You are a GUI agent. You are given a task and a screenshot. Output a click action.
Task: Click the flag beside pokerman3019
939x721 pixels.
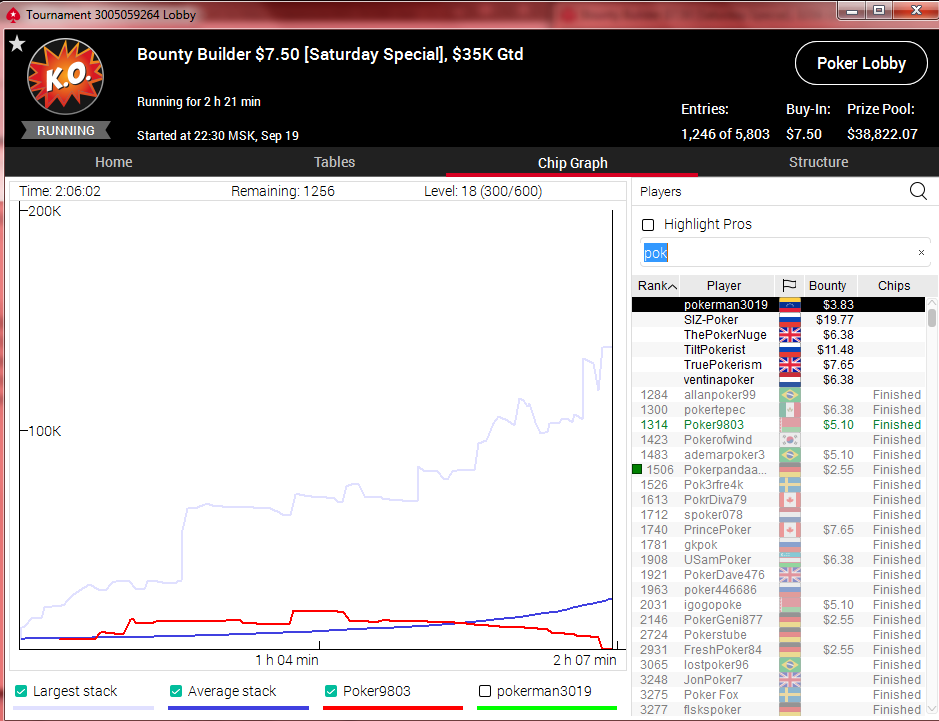(789, 305)
